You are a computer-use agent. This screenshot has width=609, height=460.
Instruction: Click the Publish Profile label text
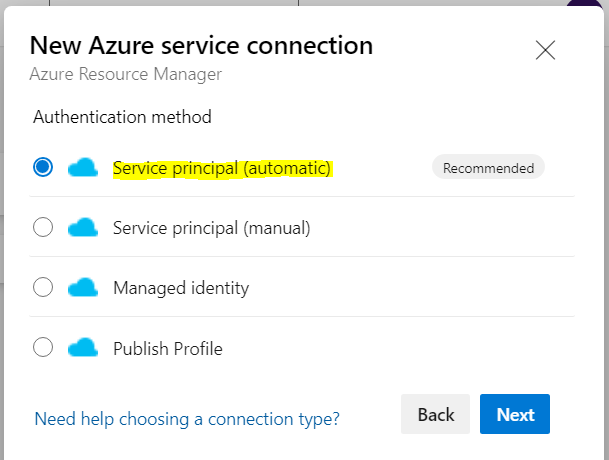click(168, 348)
